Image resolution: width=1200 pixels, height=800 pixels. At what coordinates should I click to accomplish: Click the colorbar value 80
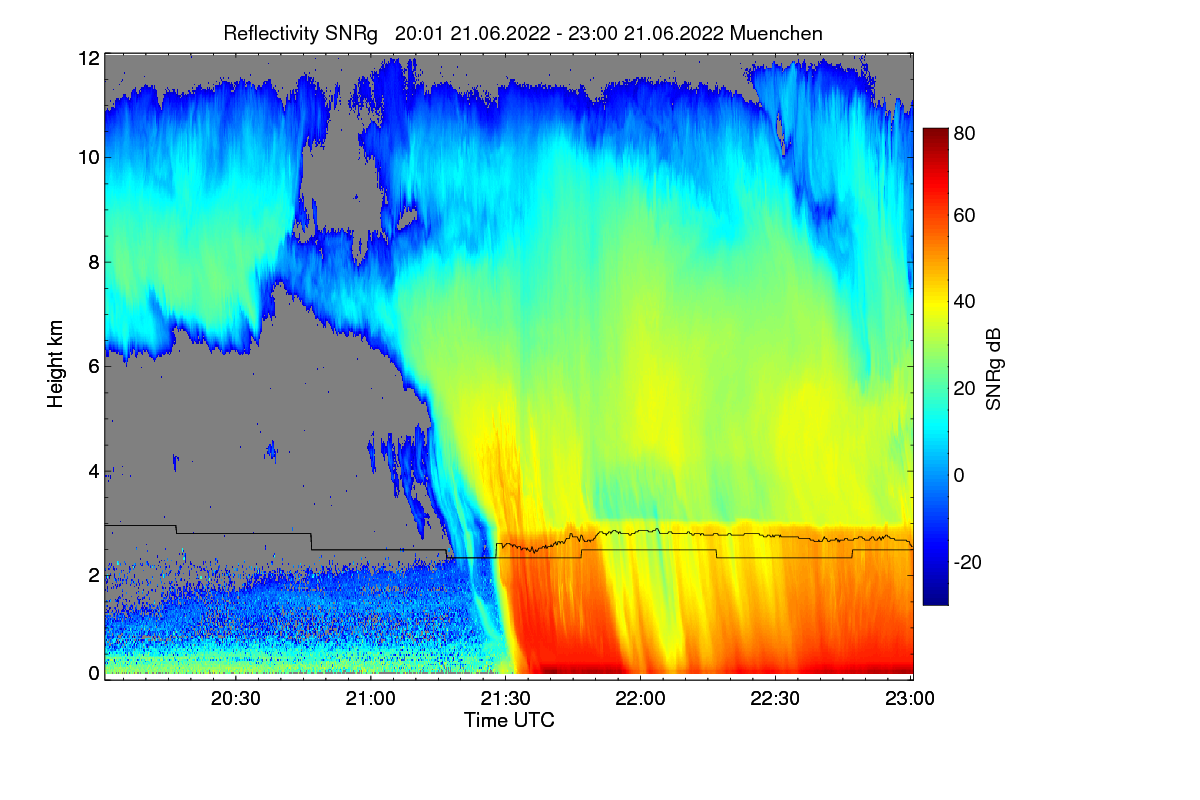(965, 132)
